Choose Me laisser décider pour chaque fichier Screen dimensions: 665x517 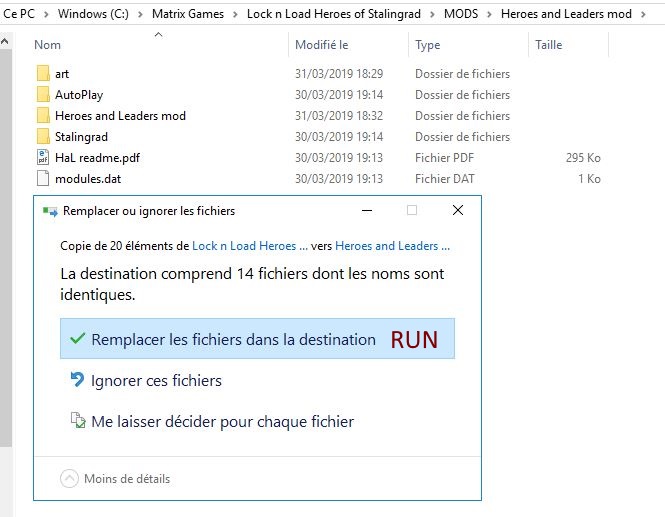[x=223, y=422]
